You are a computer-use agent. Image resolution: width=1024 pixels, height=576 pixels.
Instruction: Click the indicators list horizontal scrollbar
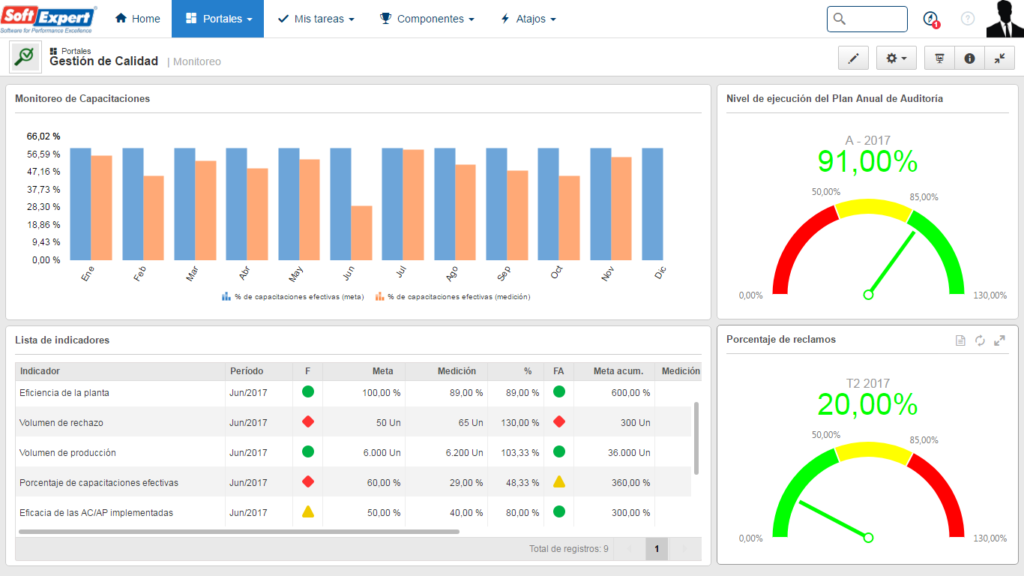click(239, 532)
